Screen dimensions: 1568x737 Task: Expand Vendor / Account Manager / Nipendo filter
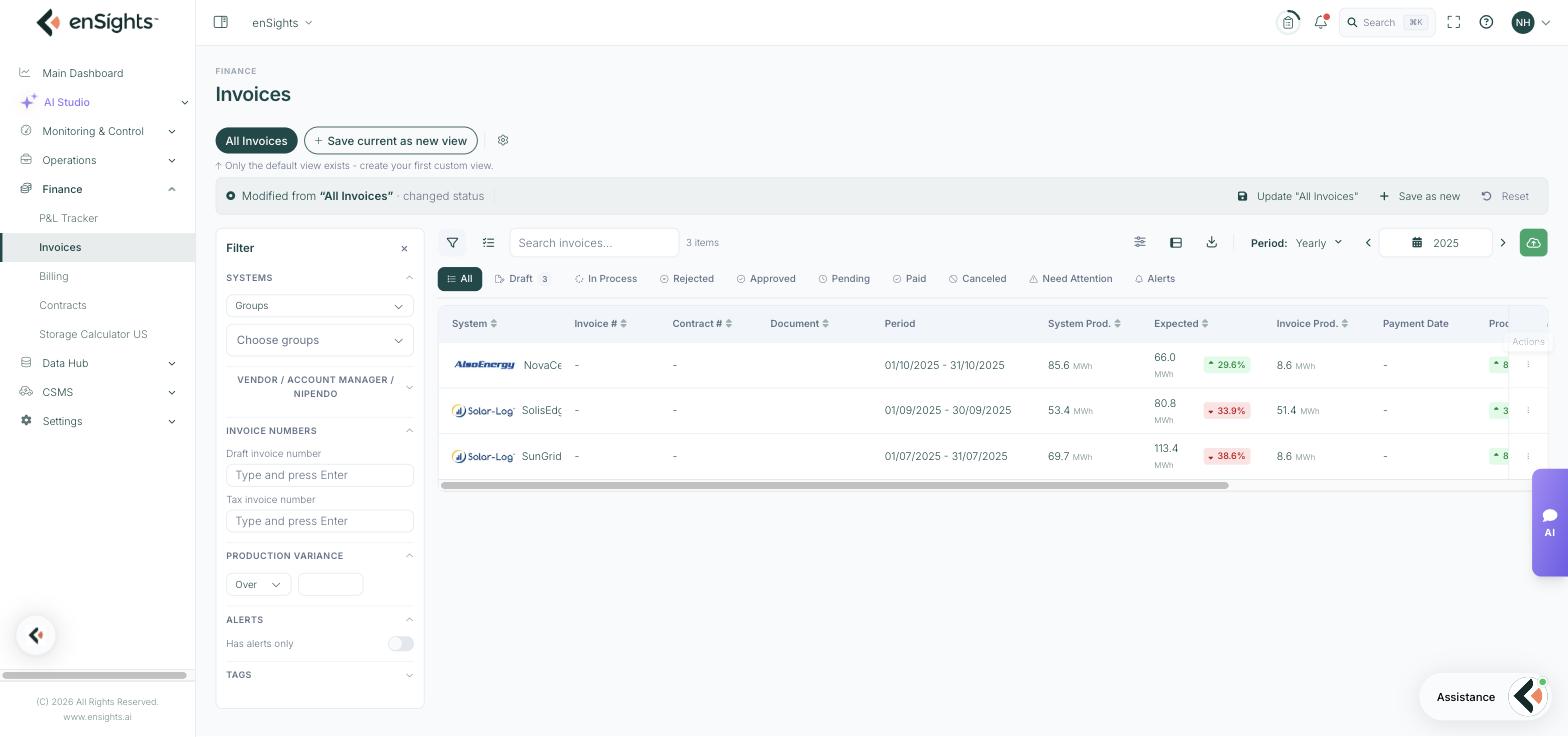pos(320,387)
